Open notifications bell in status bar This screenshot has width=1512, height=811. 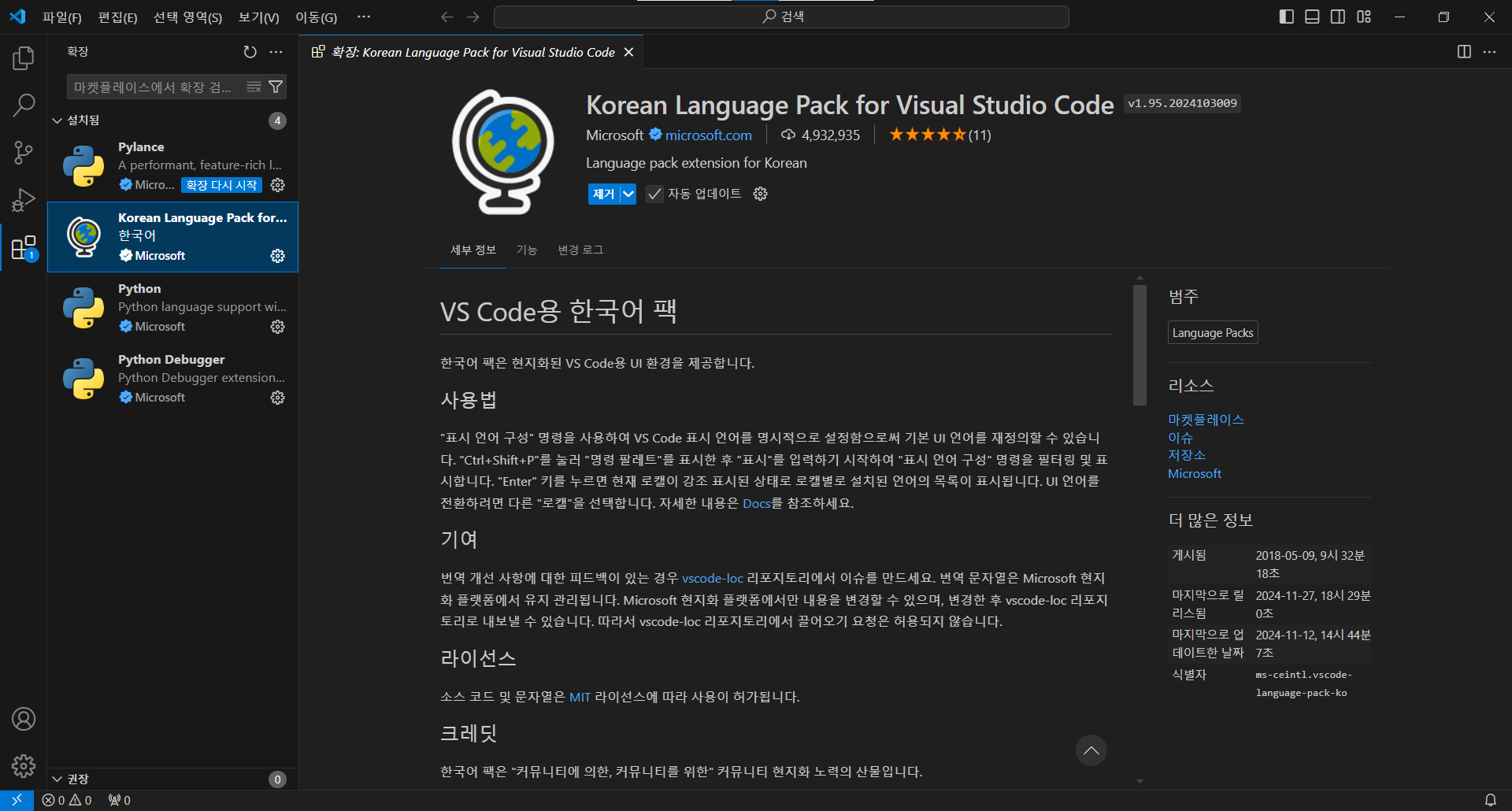coord(1491,800)
